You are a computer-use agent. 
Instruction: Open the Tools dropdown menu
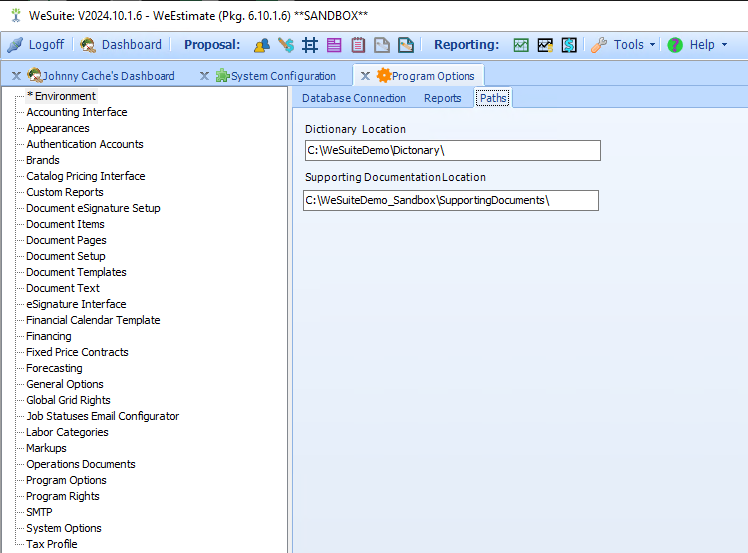point(634,45)
